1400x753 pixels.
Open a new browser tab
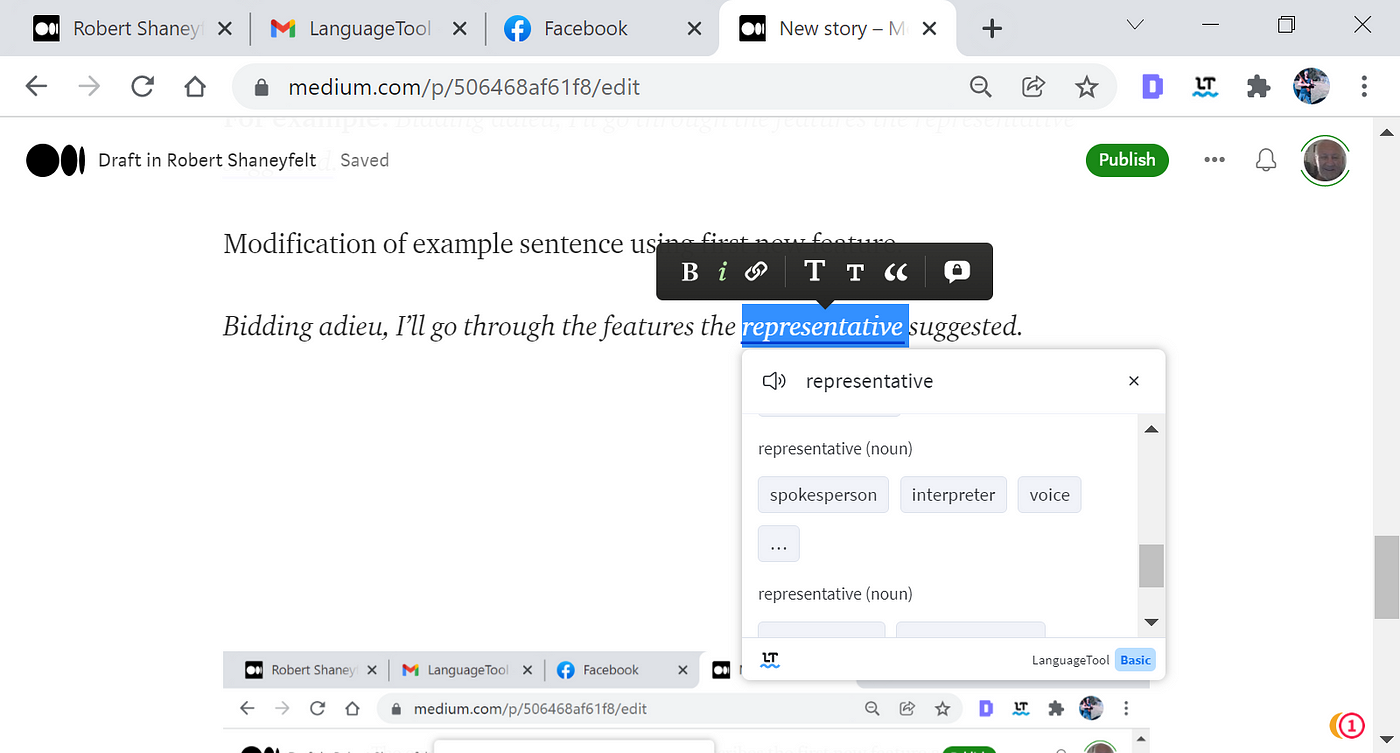point(991,29)
